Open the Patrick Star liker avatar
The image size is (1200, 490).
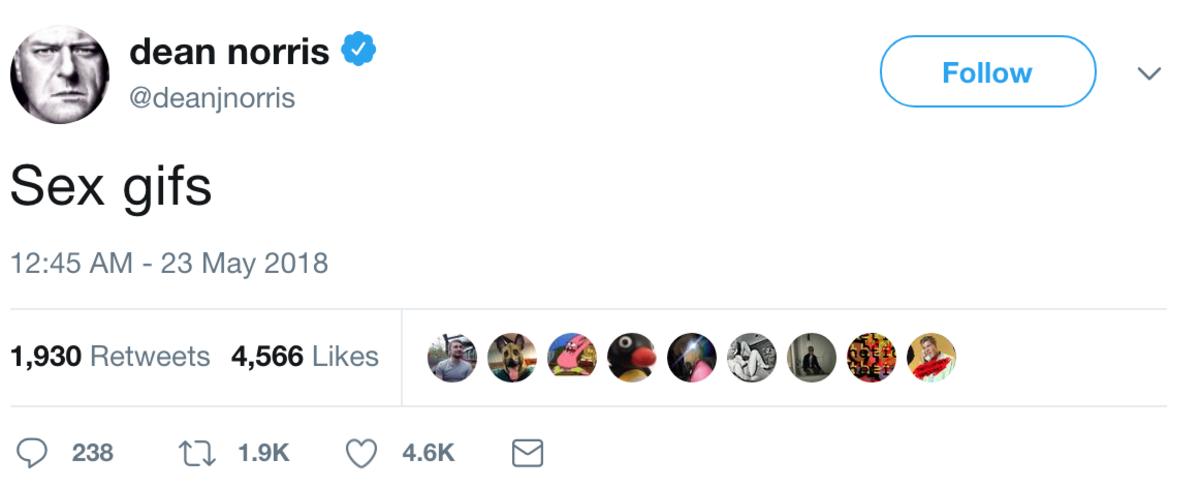pyautogui.click(x=572, y=357)
